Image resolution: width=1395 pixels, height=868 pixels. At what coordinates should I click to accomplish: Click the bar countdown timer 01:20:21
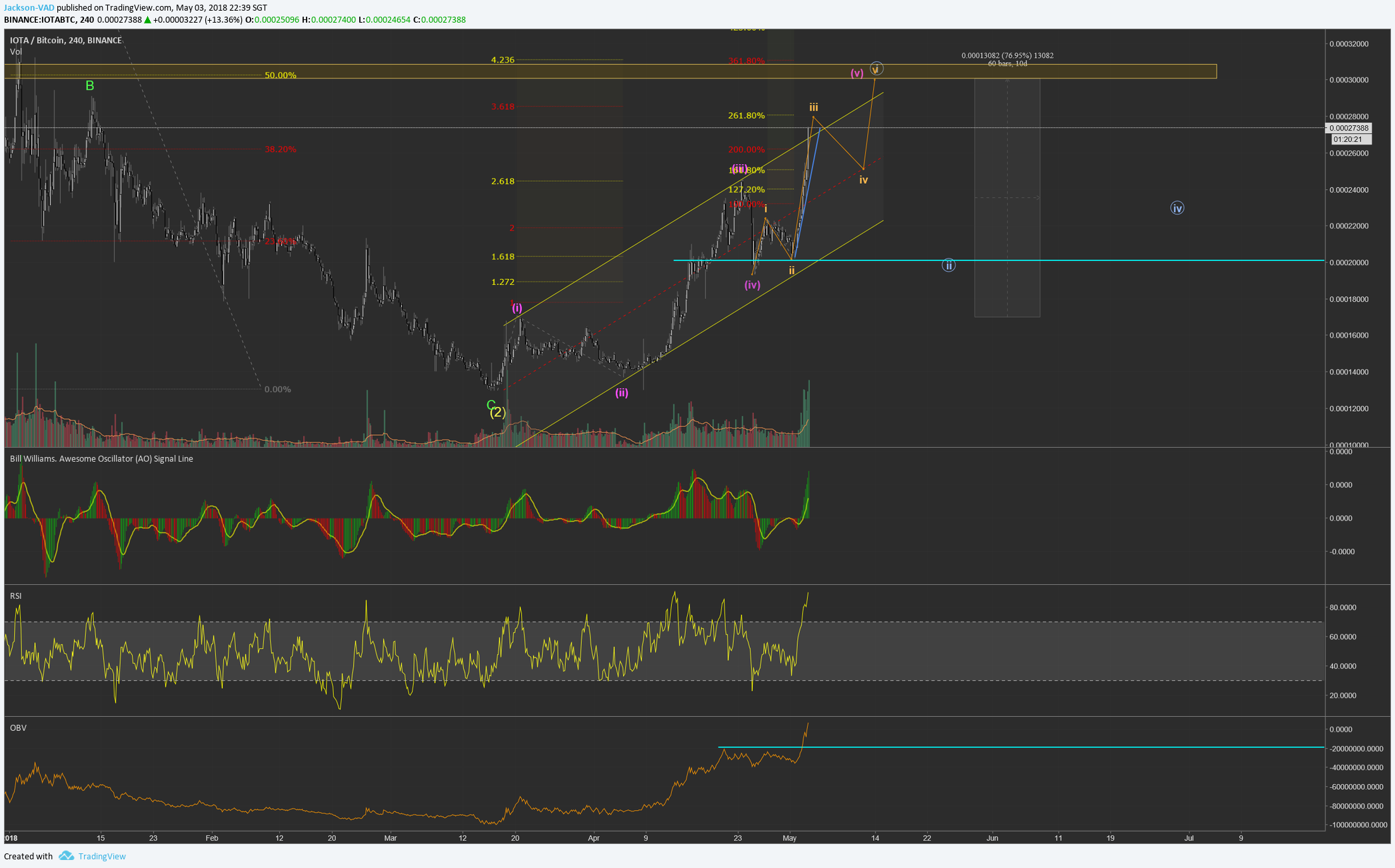(1352, 139)
